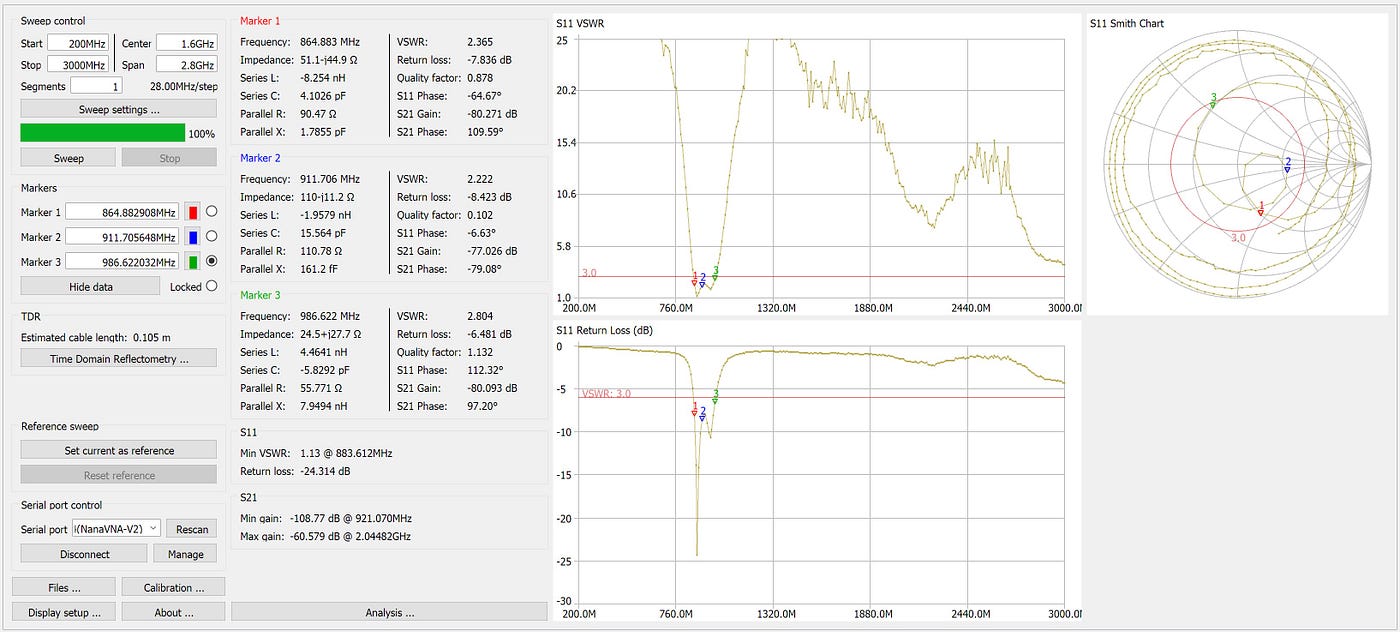The image size is (1400, 632).
Task: Click marker 1 on VSWR chart
Action: coord(695,277)
